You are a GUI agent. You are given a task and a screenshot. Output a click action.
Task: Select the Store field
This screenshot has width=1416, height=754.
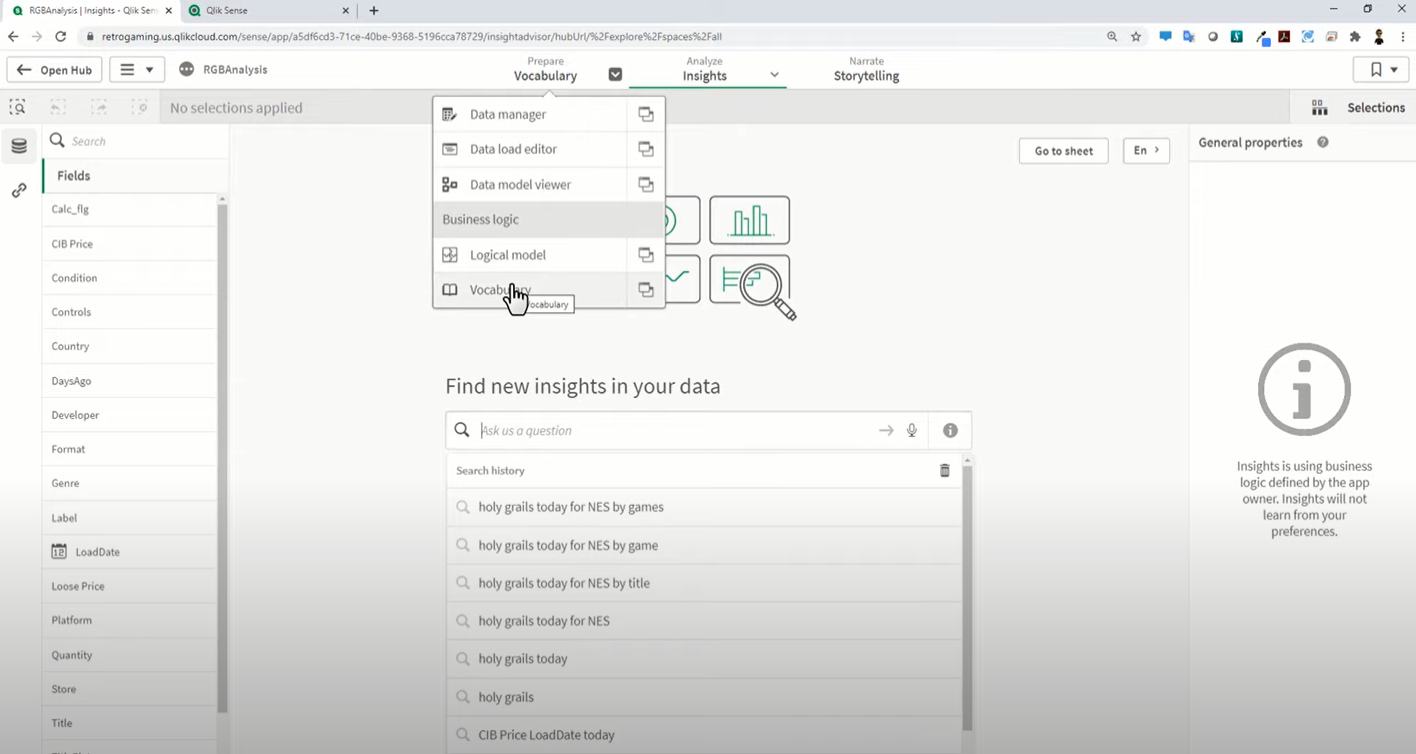[x=129, y=689]
